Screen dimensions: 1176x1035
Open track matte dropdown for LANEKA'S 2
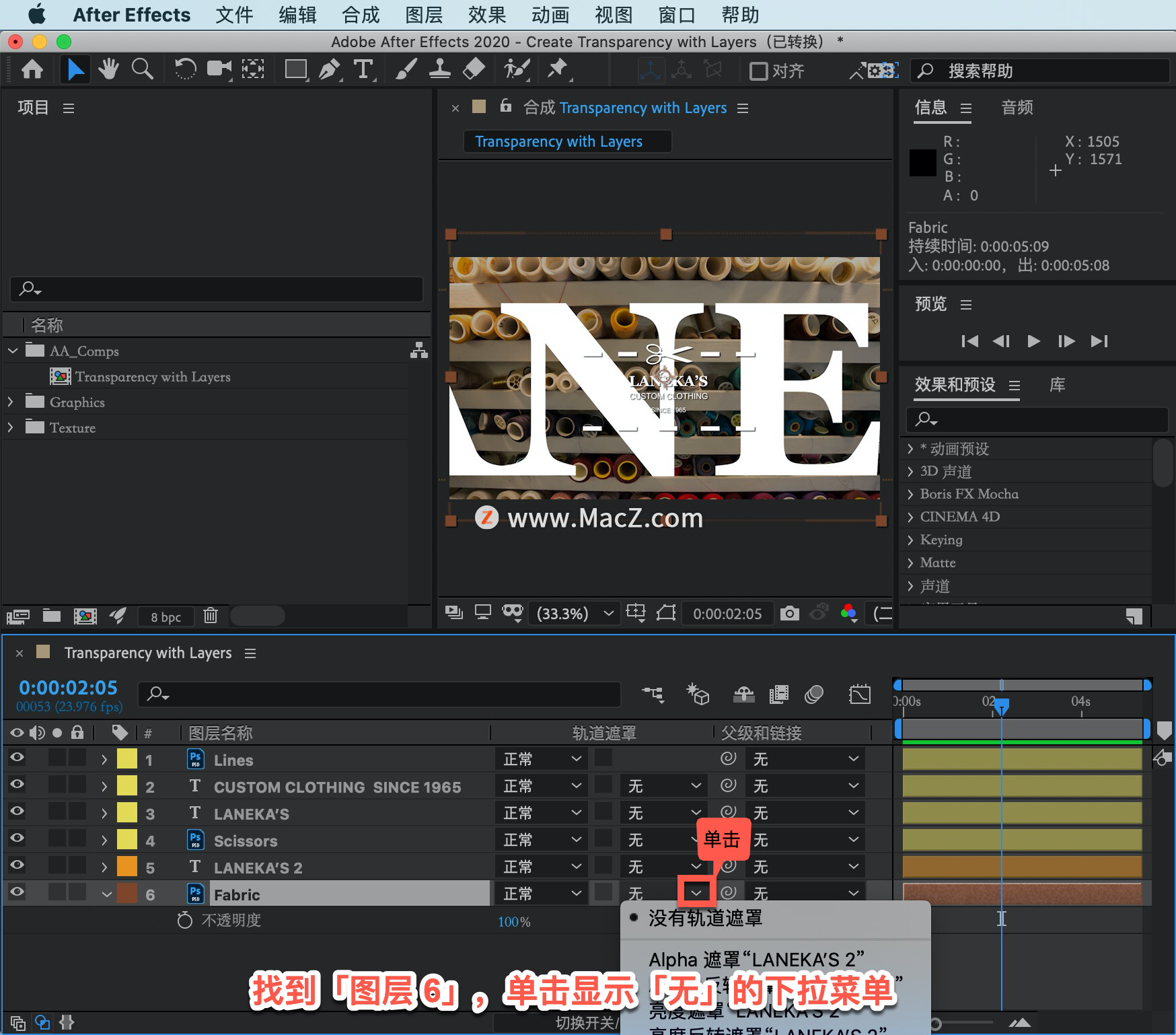click(665, 867)
